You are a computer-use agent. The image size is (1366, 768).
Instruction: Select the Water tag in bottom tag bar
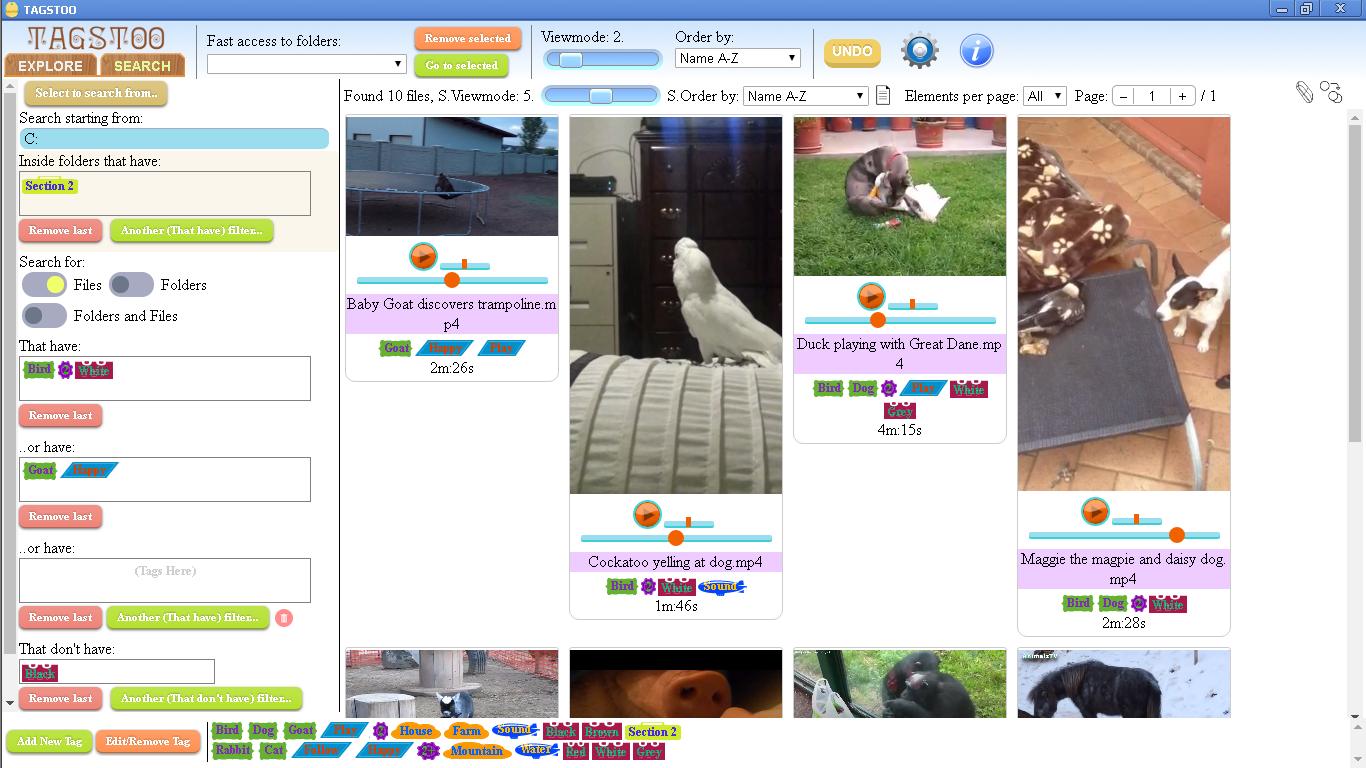tap(536, 750)
